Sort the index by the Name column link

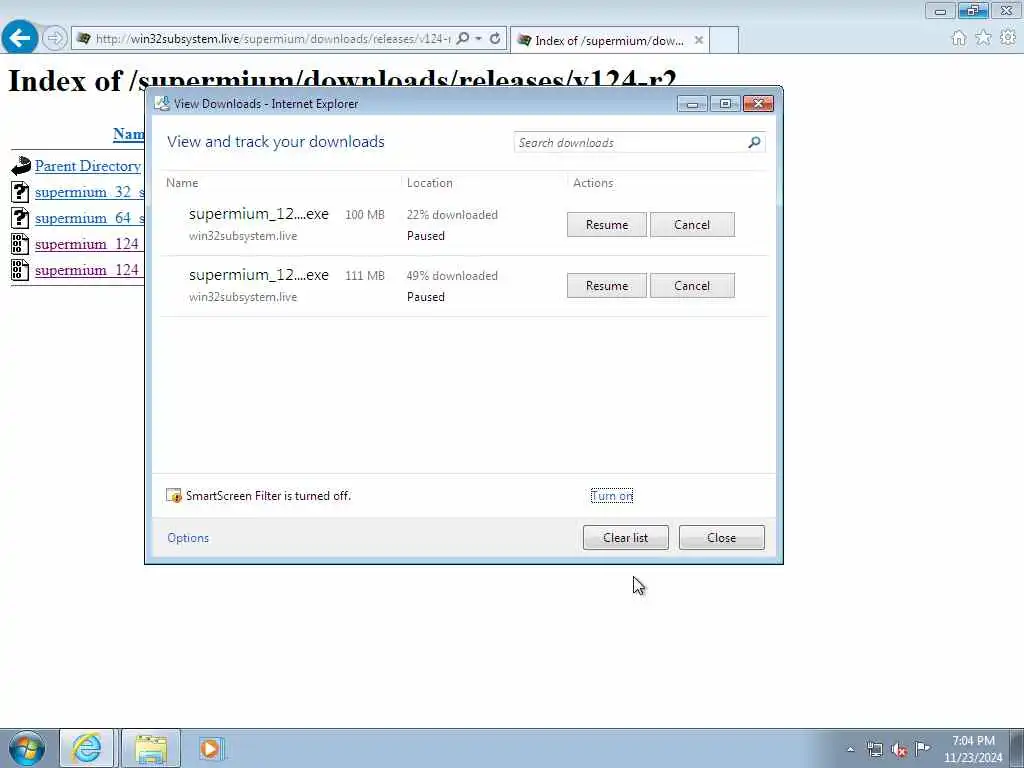coord(129,134)
